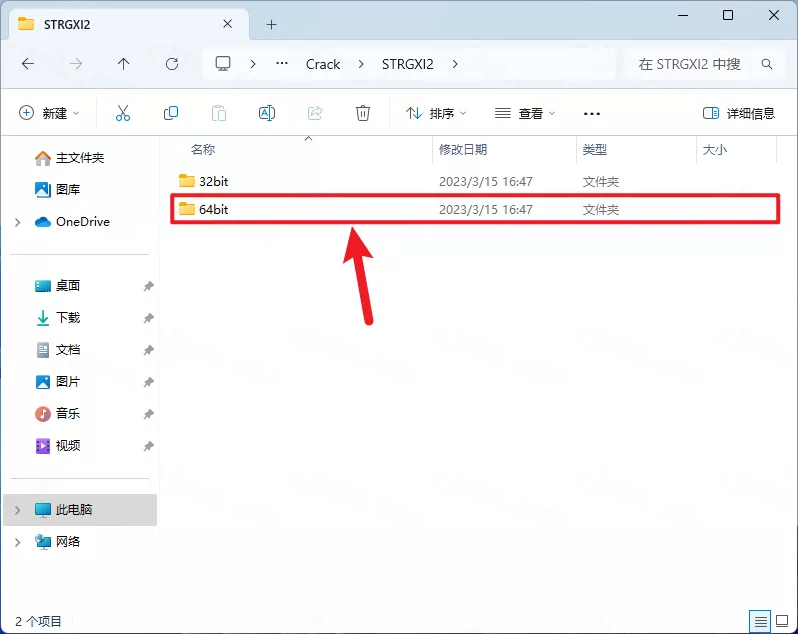Viewport: 798px width, 634px height.
Task: Click the Rename icon in toolbar
Action: click(x=267, y=113)
